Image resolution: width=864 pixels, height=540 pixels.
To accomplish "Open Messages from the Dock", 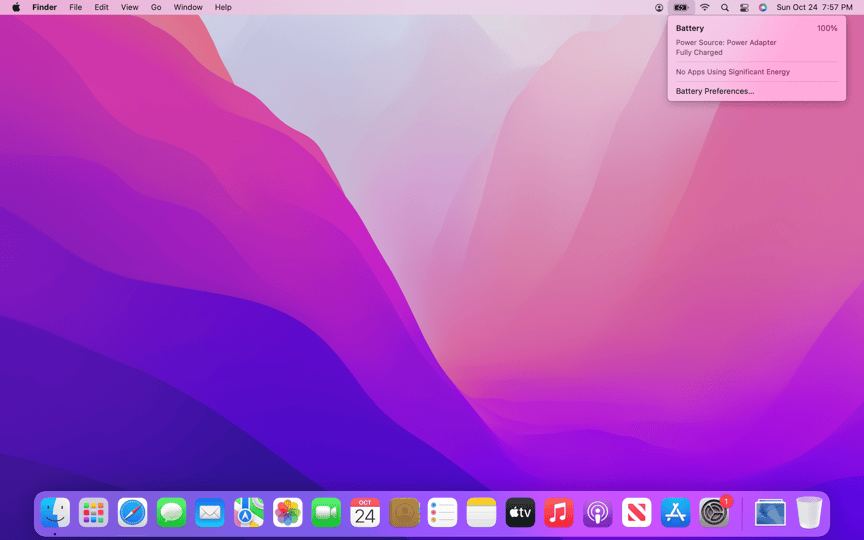I will point(171,513).
